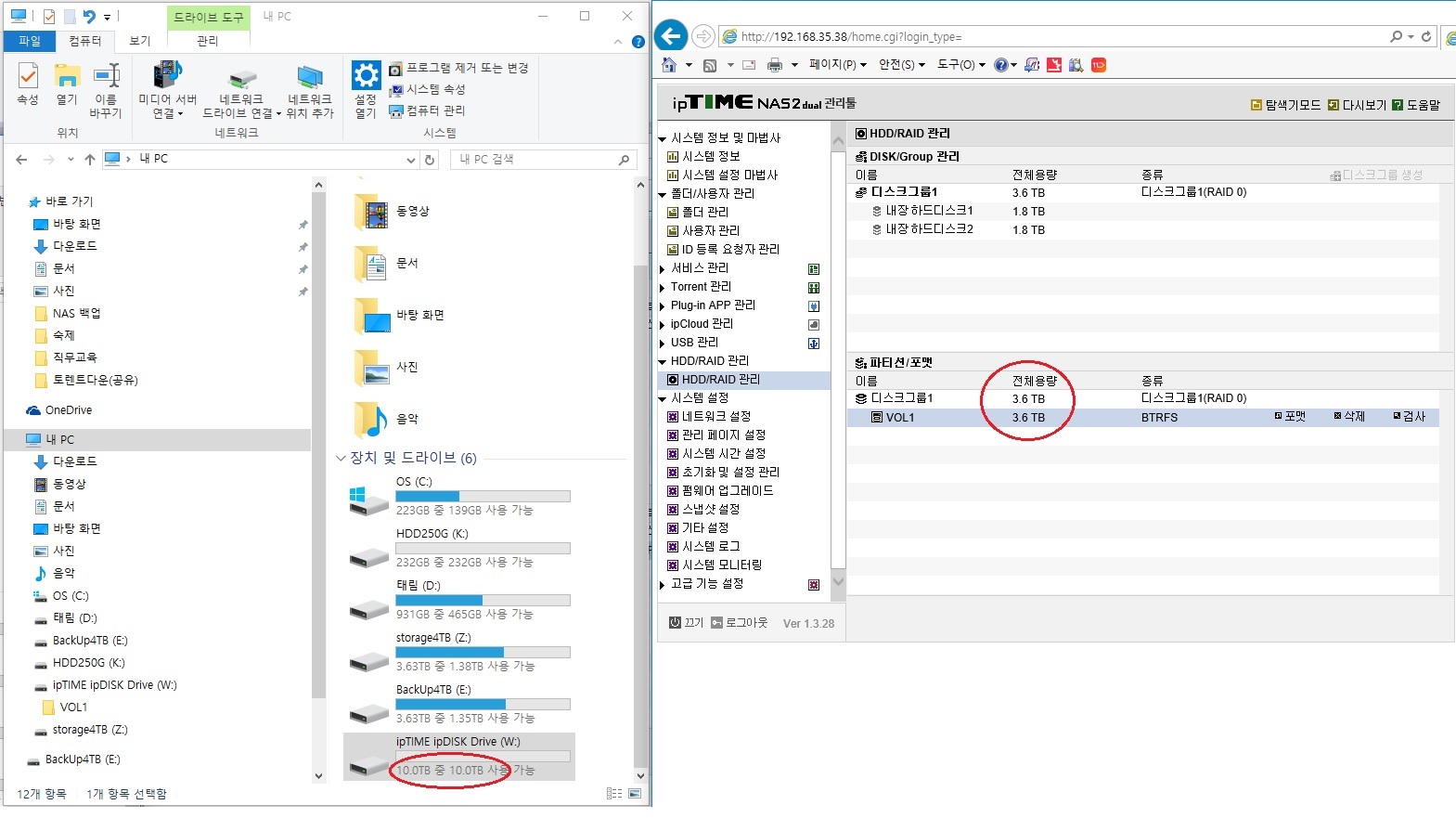Select ipTIME ipDISK Drive (W:) usage bar
1456x818 pixels.
pos(483,756)
